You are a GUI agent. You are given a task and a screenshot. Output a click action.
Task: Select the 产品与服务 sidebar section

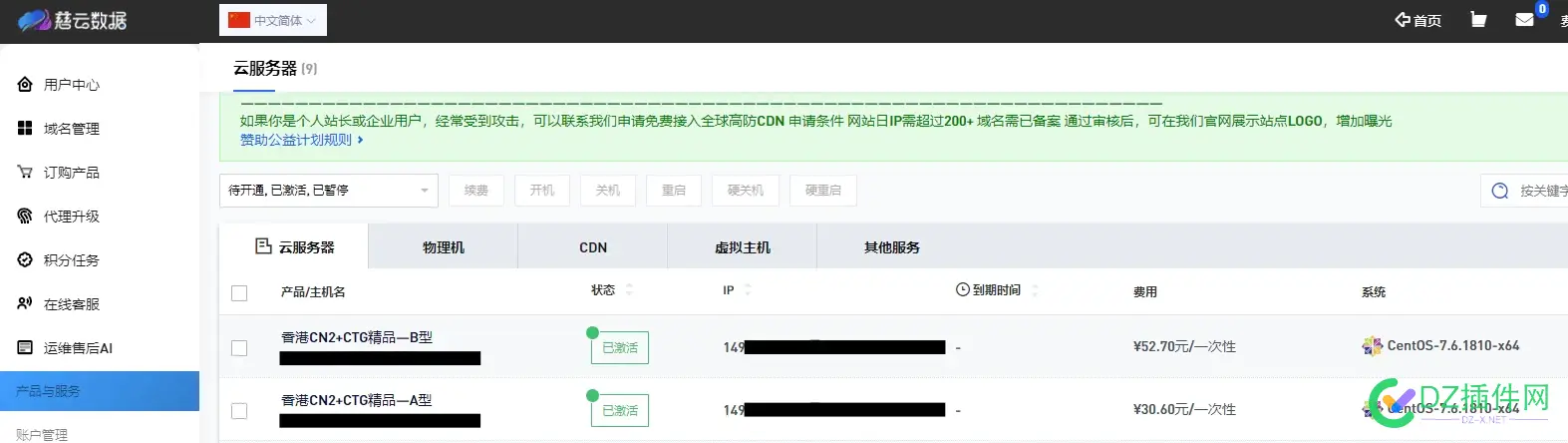[100, 391]
